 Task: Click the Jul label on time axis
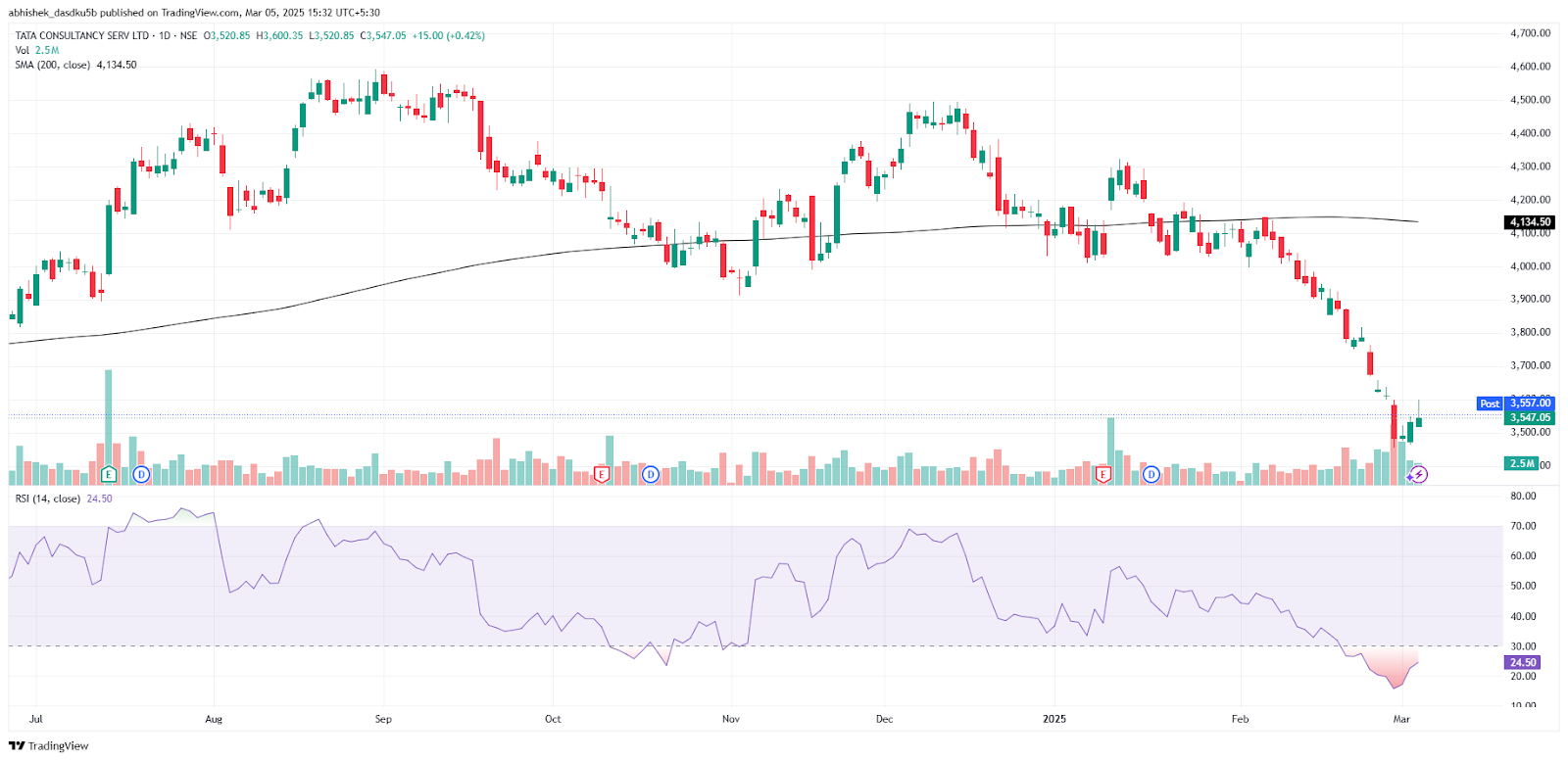[x=36, y=719]
